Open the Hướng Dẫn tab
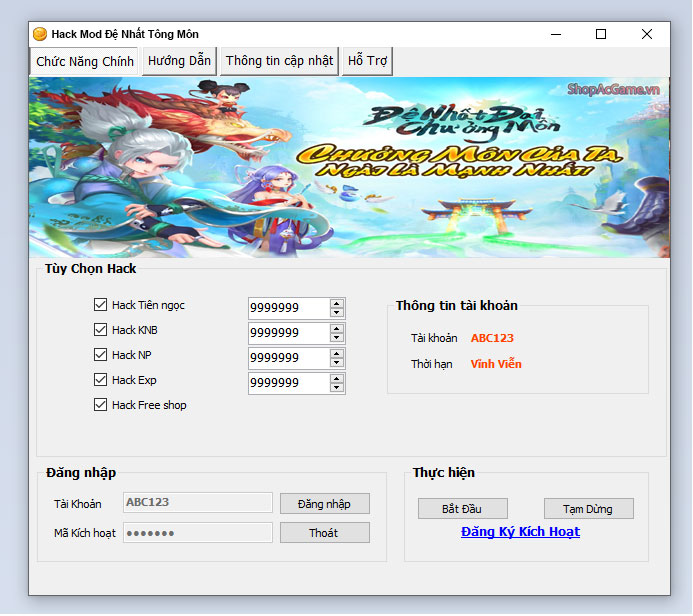The image size is (693, 616). (179, 61)
